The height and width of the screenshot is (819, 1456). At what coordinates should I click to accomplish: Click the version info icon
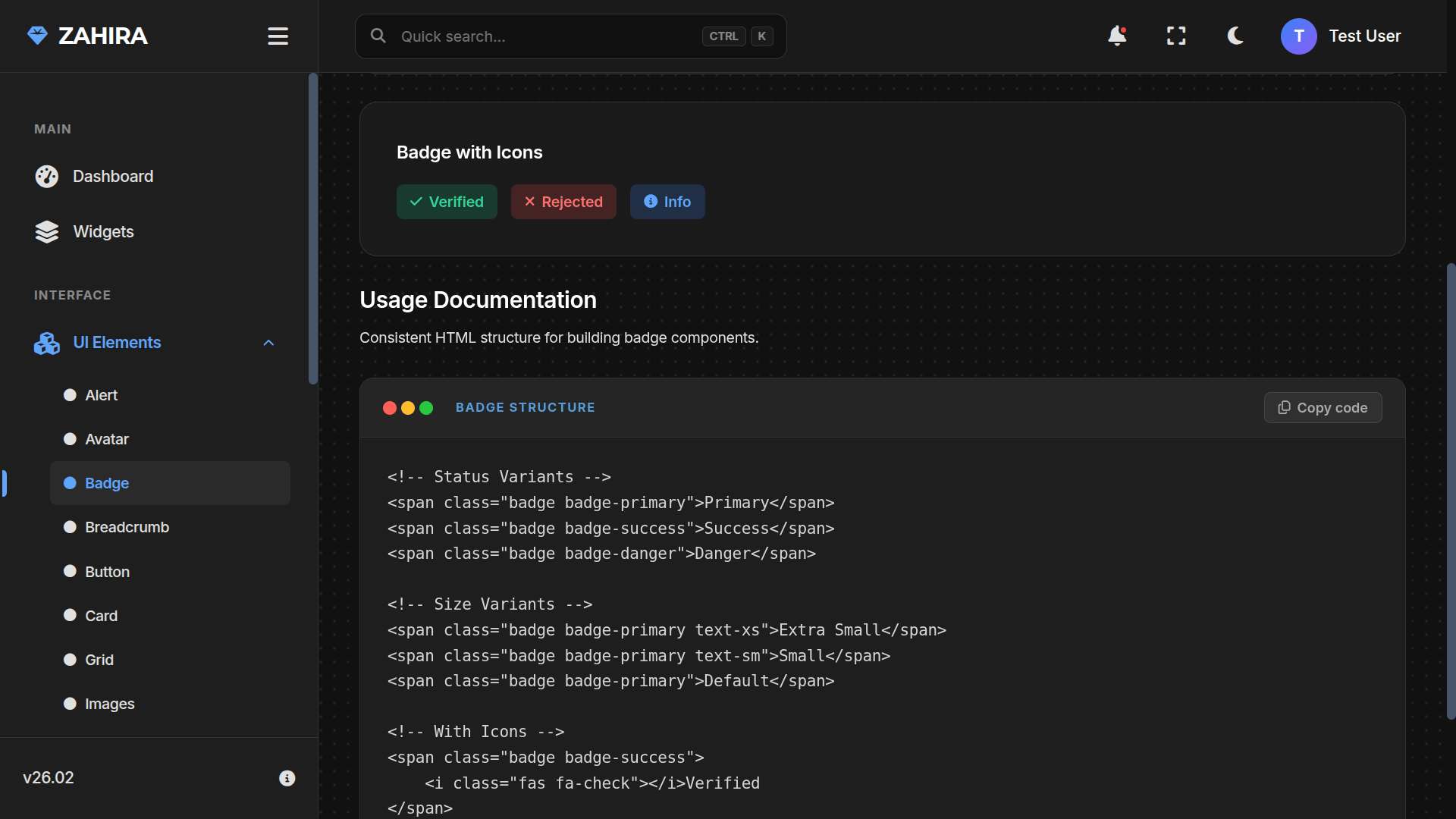point(287,778)
